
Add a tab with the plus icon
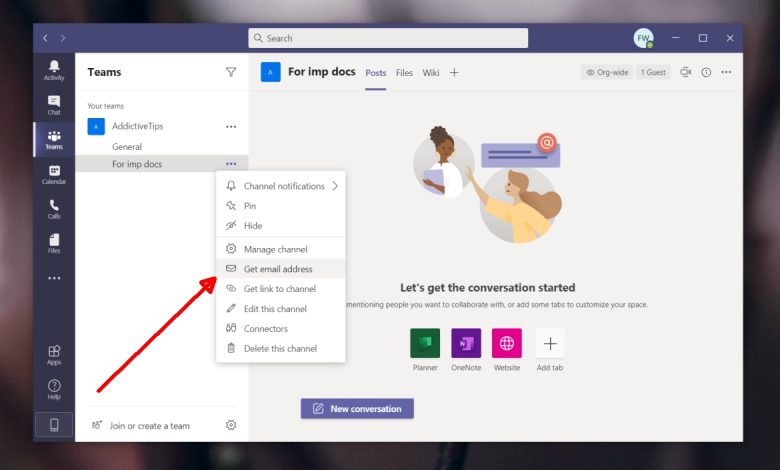[x=454, y=73]
